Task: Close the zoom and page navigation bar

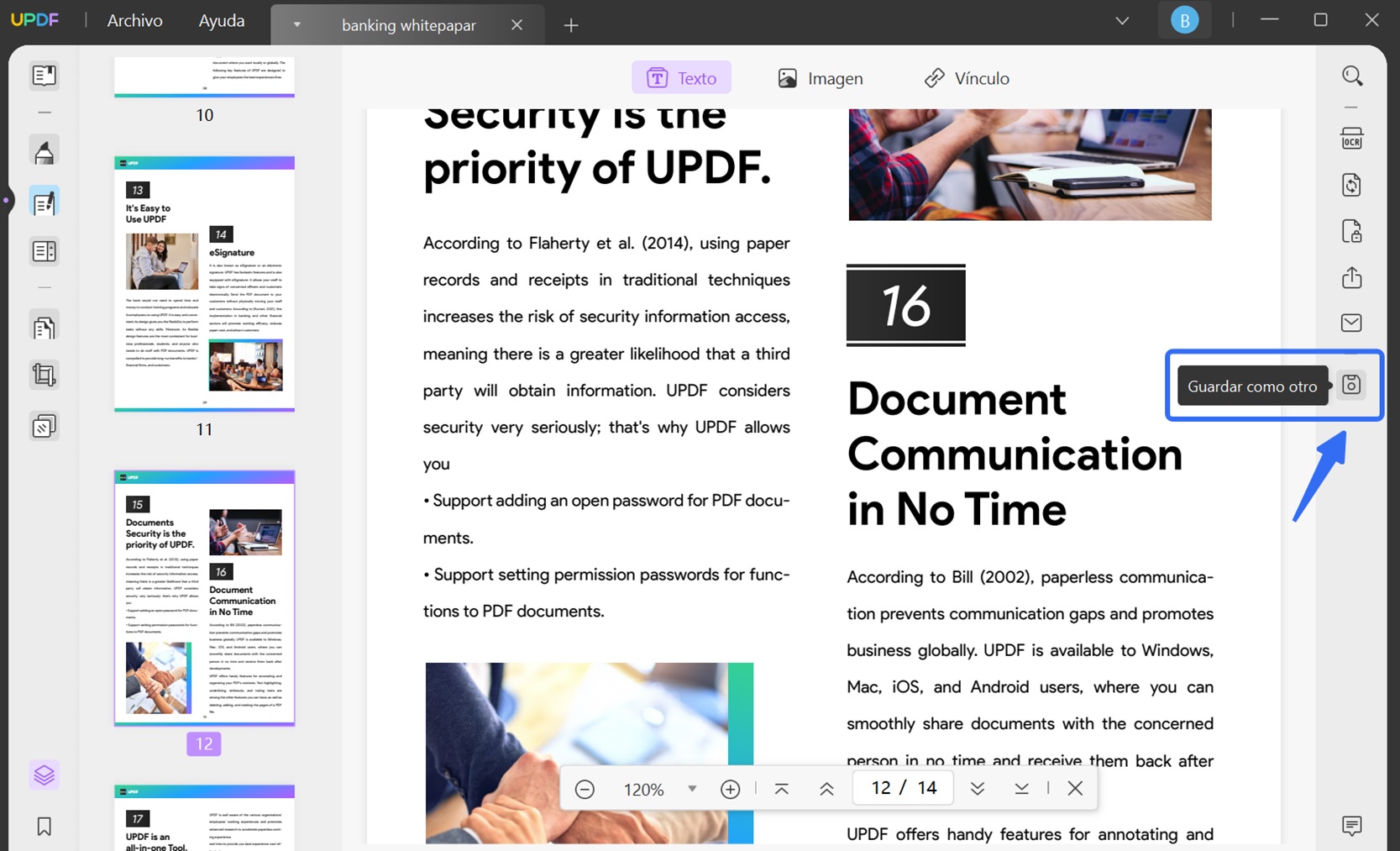Action: pos(1075,788)
